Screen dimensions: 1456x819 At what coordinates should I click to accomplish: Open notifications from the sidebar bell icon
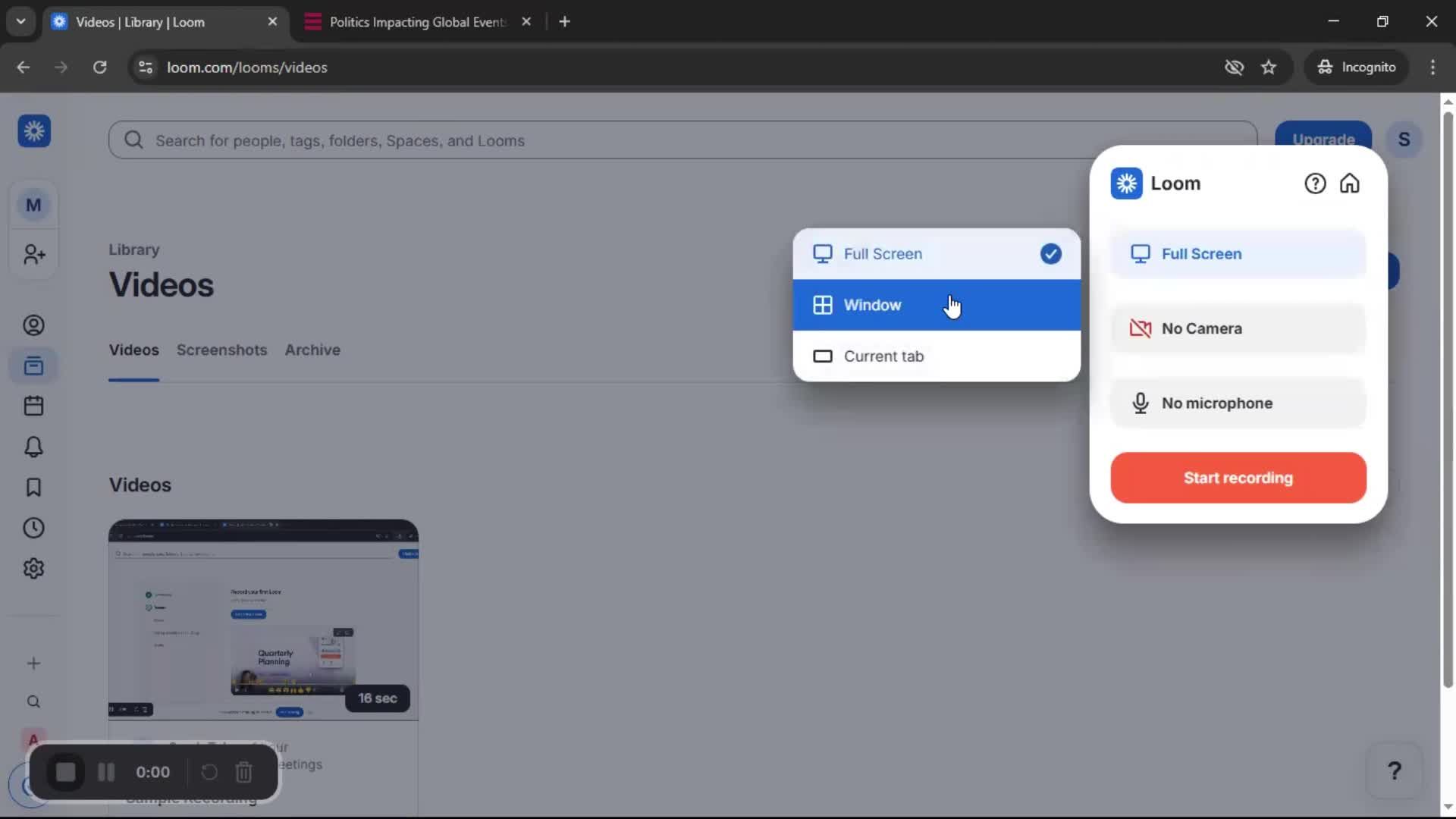tap(33, 447)
